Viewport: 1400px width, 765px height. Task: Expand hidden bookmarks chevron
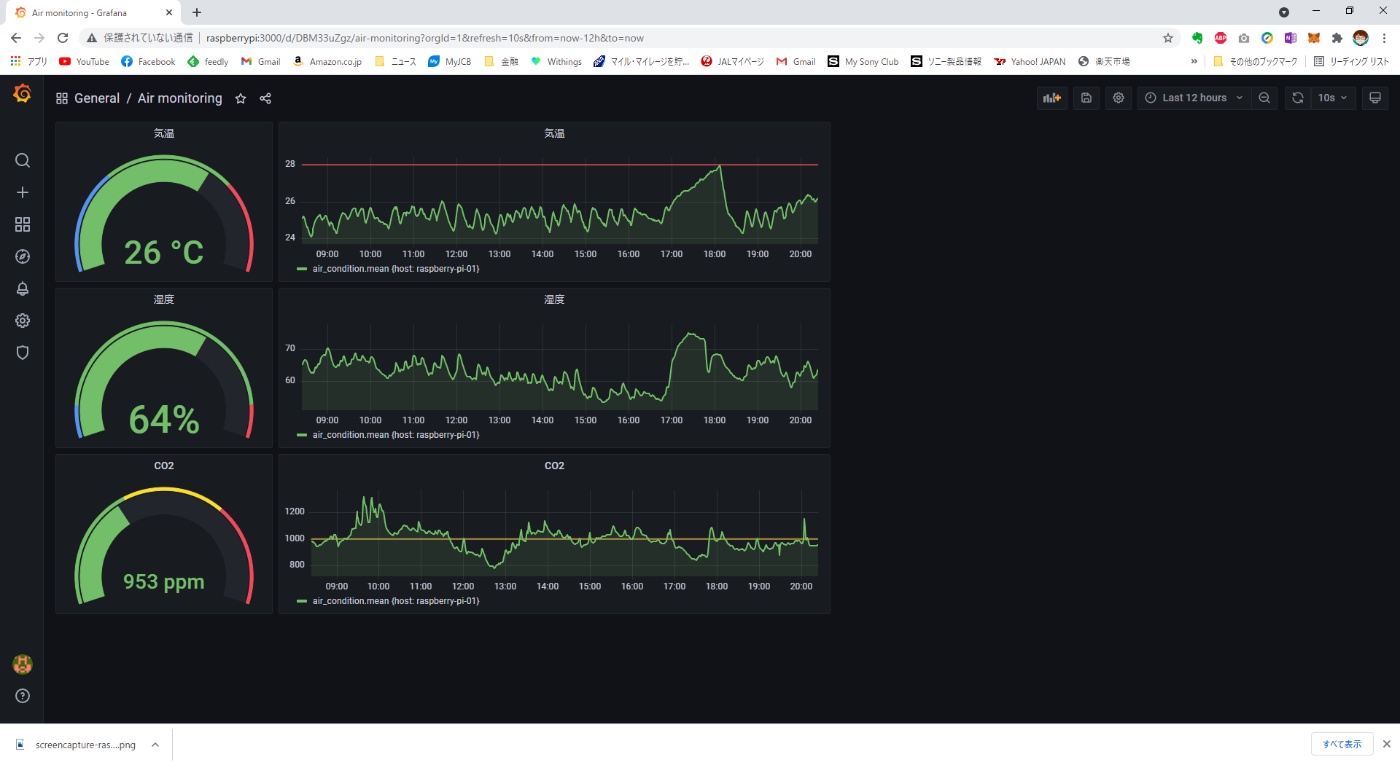tap(1194, 61)
